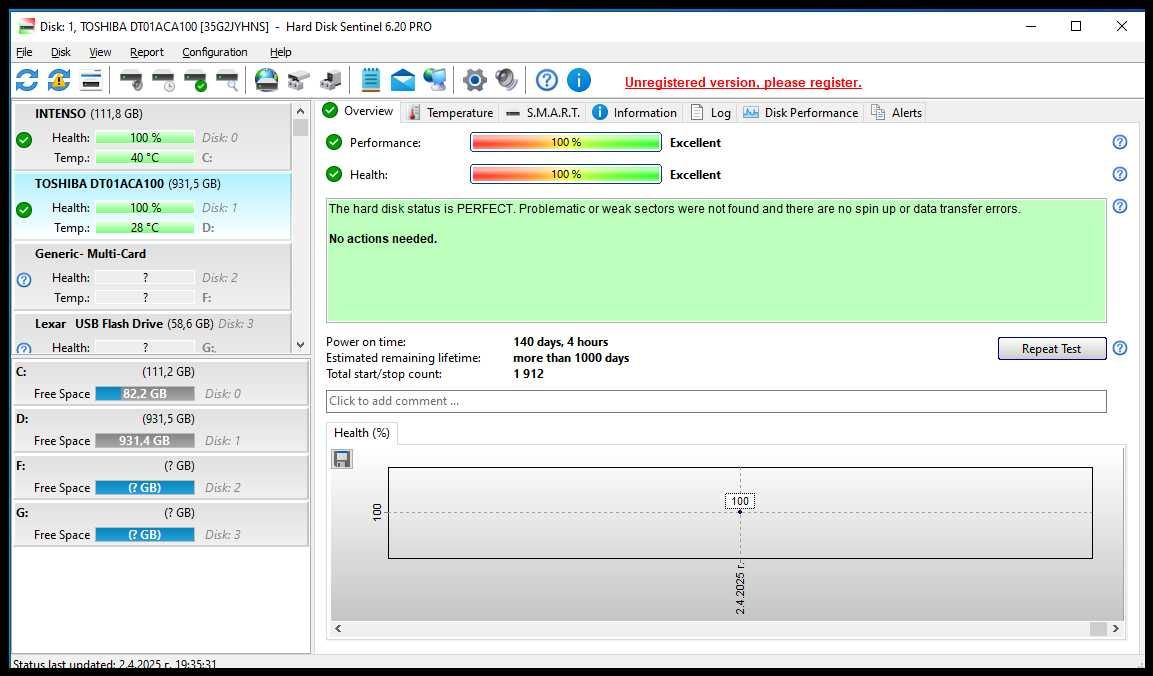
Task: Select the G: partition panel
Action: 161,524
